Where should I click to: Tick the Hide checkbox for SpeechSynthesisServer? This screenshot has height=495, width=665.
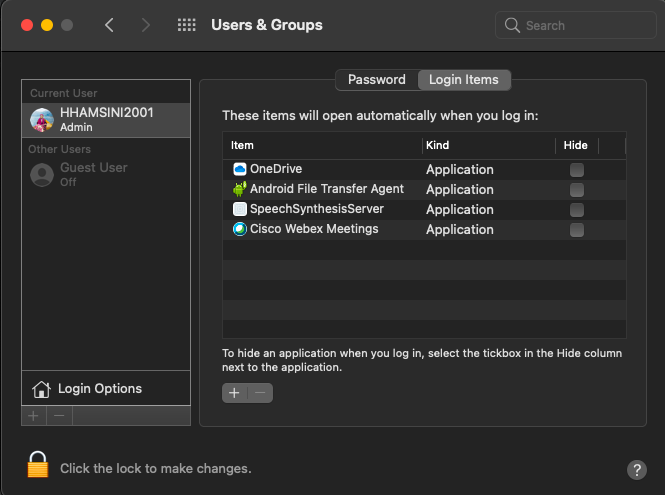click(x=576, y=210)
